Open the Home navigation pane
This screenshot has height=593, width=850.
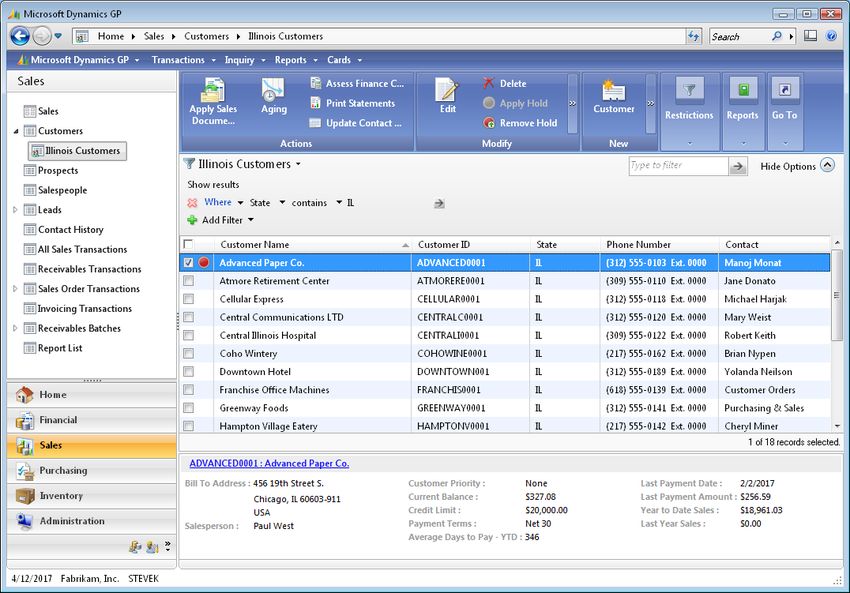92,395
